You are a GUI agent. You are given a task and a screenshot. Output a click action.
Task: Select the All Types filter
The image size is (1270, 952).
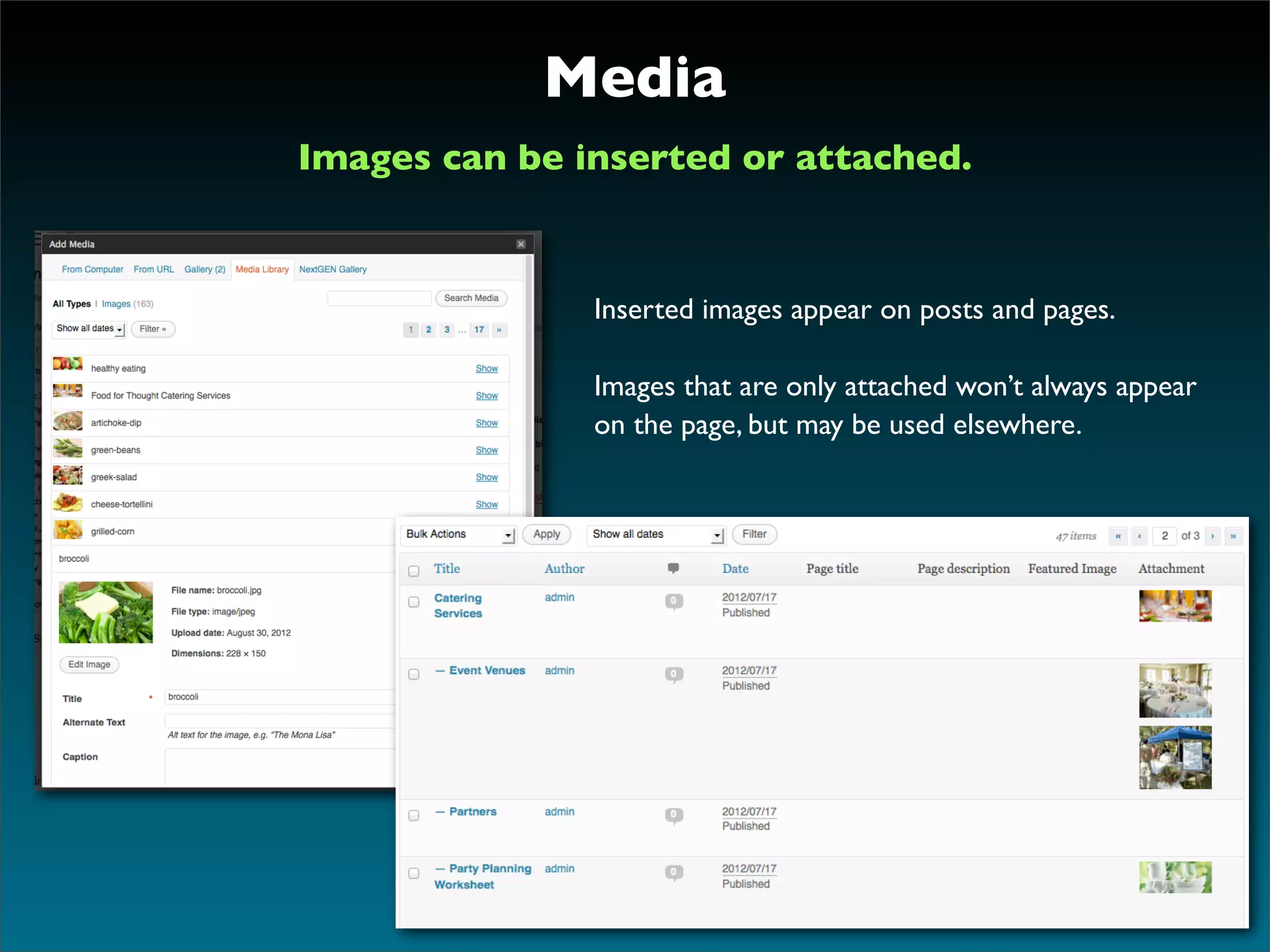pyautogui.click(x=71, y=304)
